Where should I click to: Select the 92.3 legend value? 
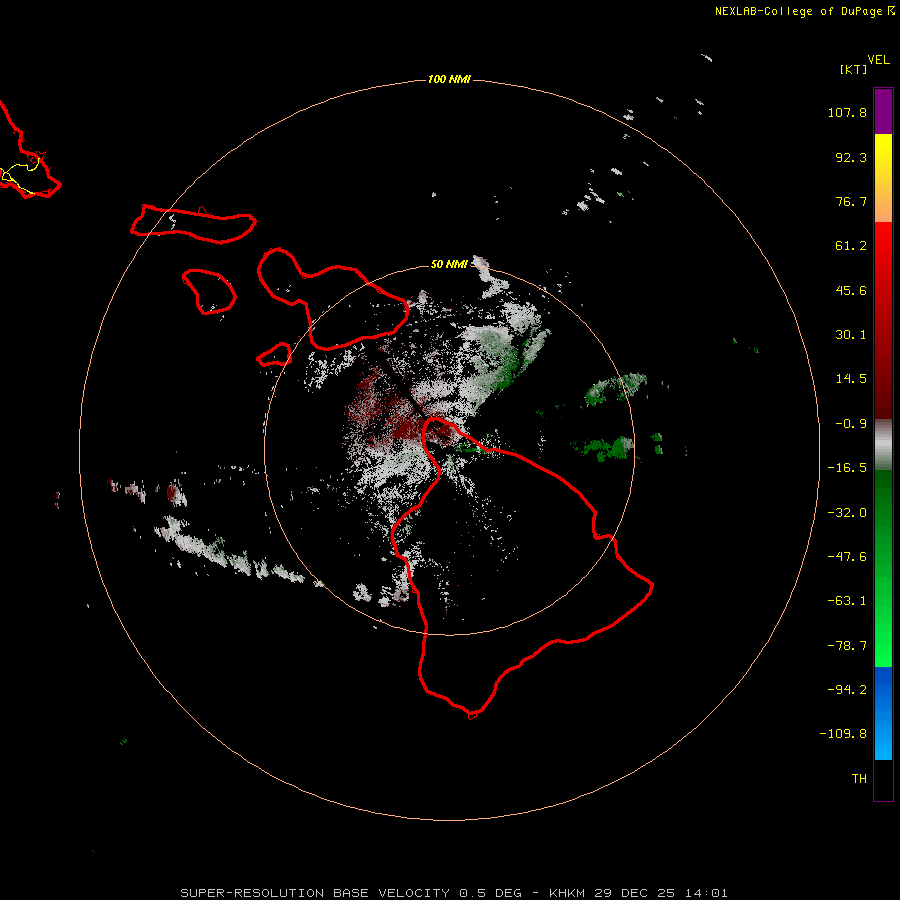(851, 157)
